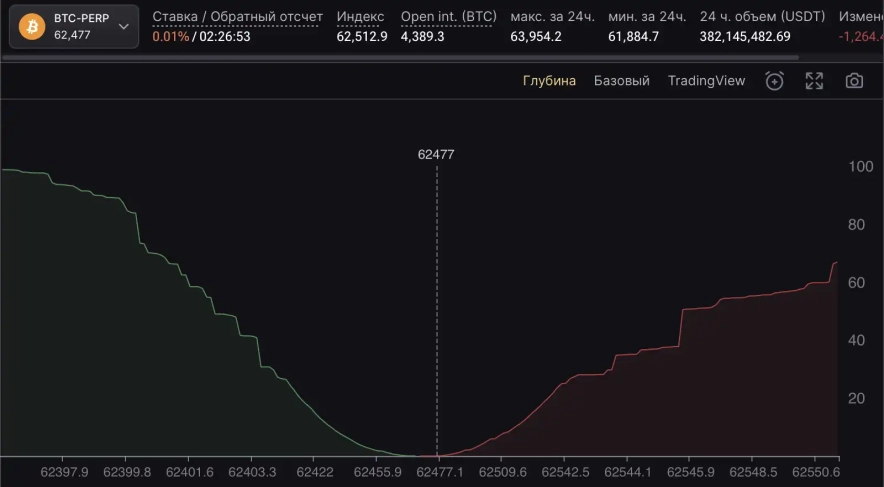This screenshot has height=487, width=884.
Task: Open the BTC-PERP market name
Action: coord(81,18)
